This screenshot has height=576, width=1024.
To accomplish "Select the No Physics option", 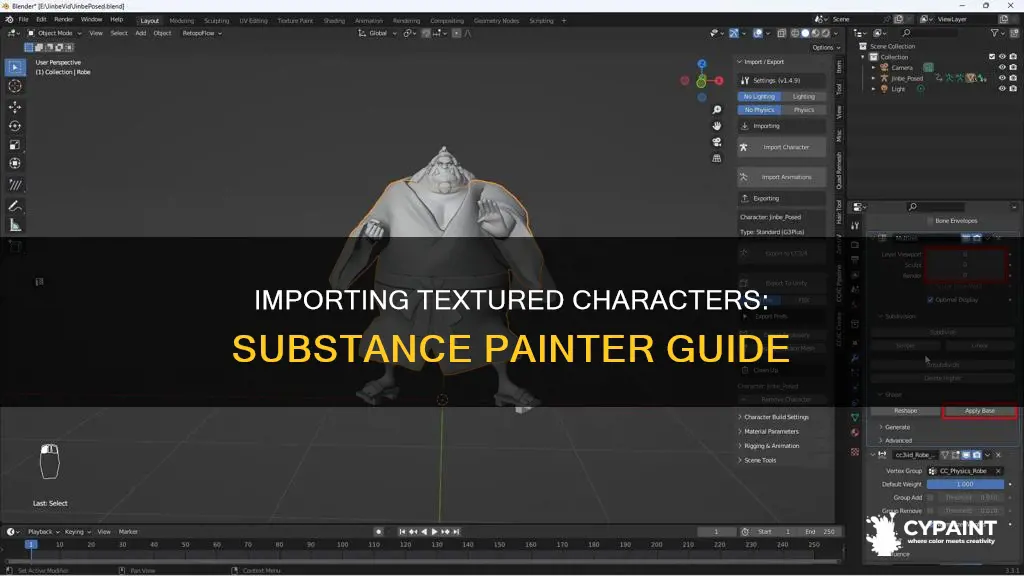I will point(759,110).
